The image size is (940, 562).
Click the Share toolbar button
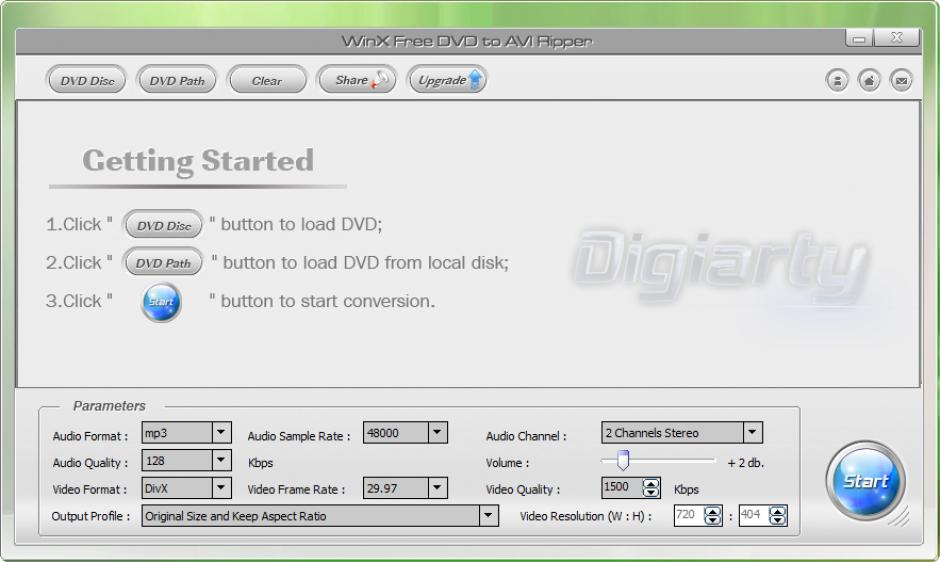point(357,80)
